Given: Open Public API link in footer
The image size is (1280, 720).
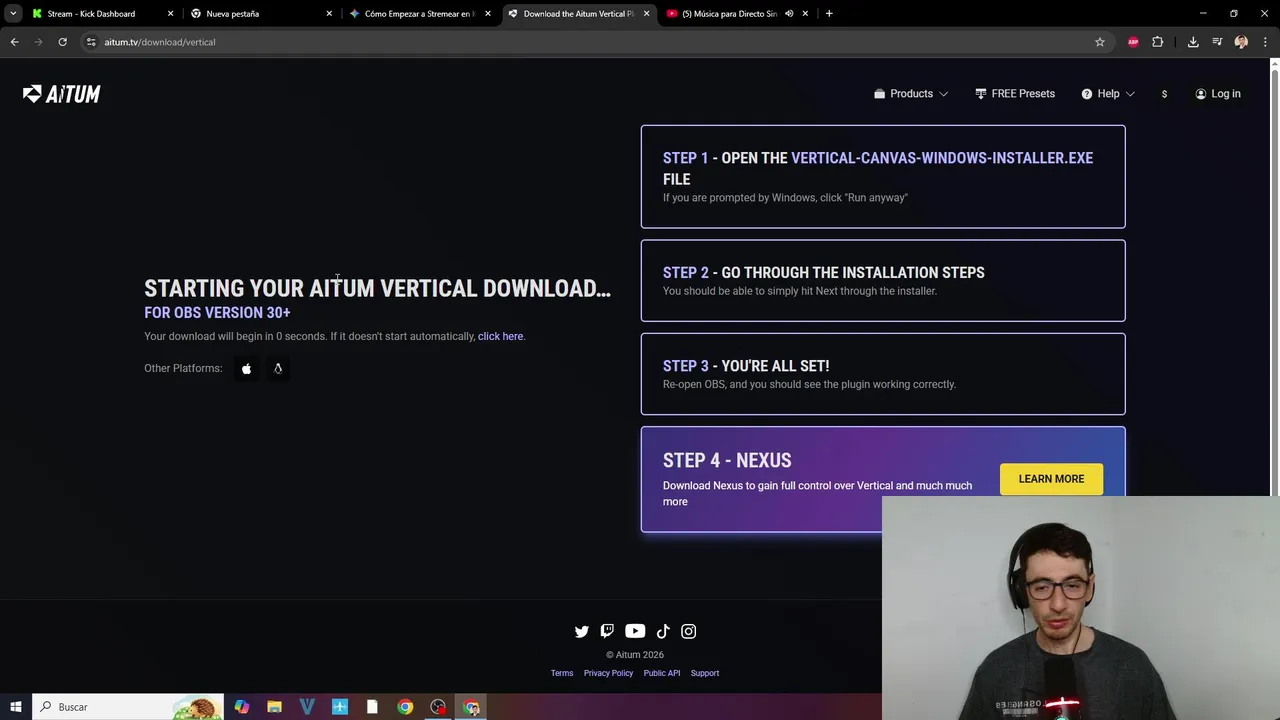Looking at the screenshot, I should tap(662, 673).
